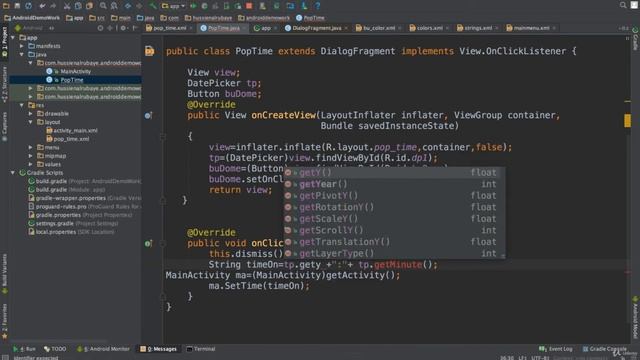The image size is (640, 360).
Task: Open the Help question mark icon
Action: [x=318, y=6]
